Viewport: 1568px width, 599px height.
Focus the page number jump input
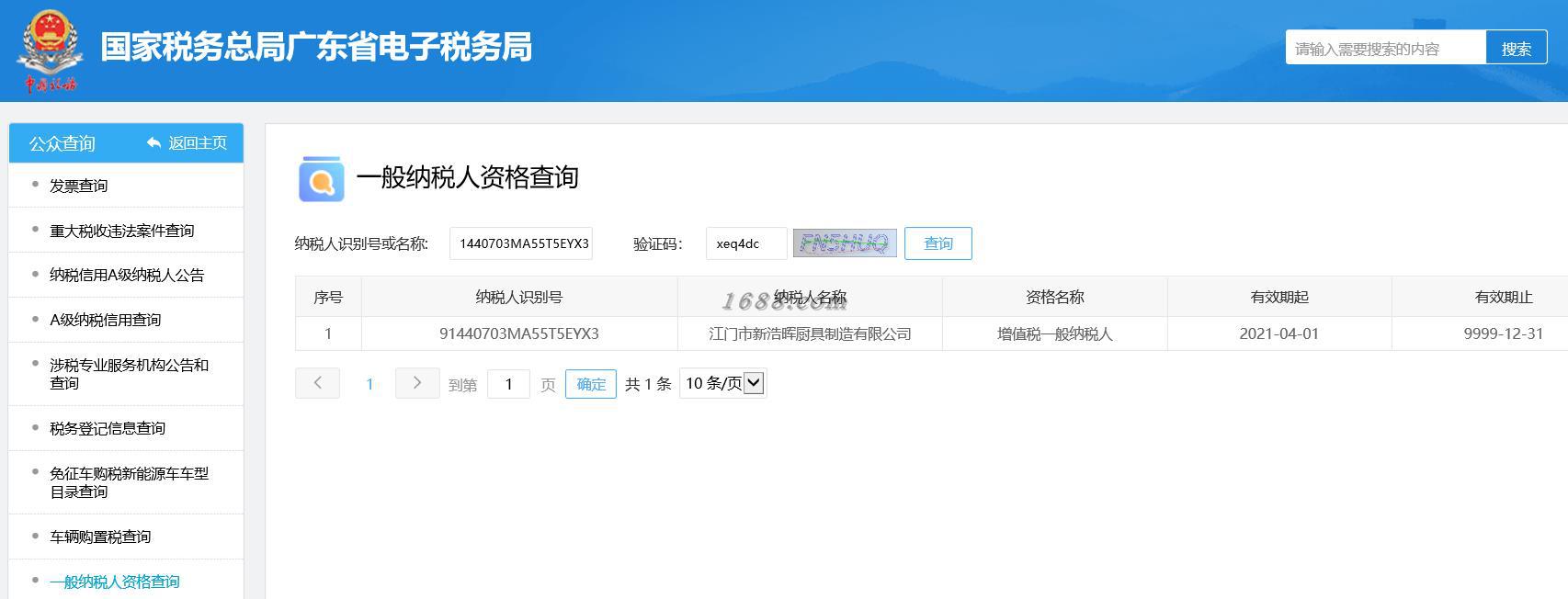pyautogui.click(x=508, y=384)
